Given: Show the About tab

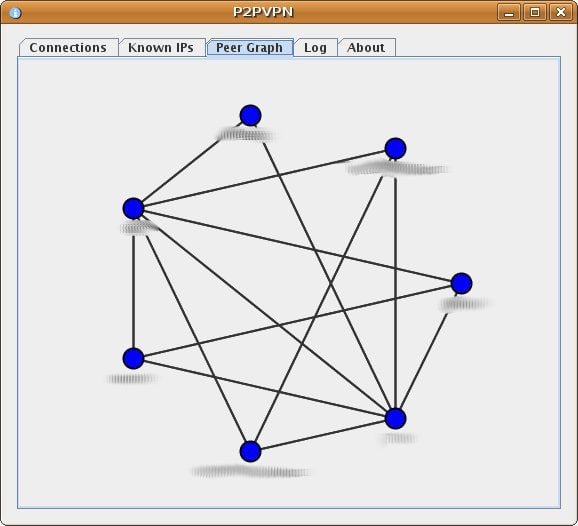Looking at the screenshot, I should click(366, 48).
